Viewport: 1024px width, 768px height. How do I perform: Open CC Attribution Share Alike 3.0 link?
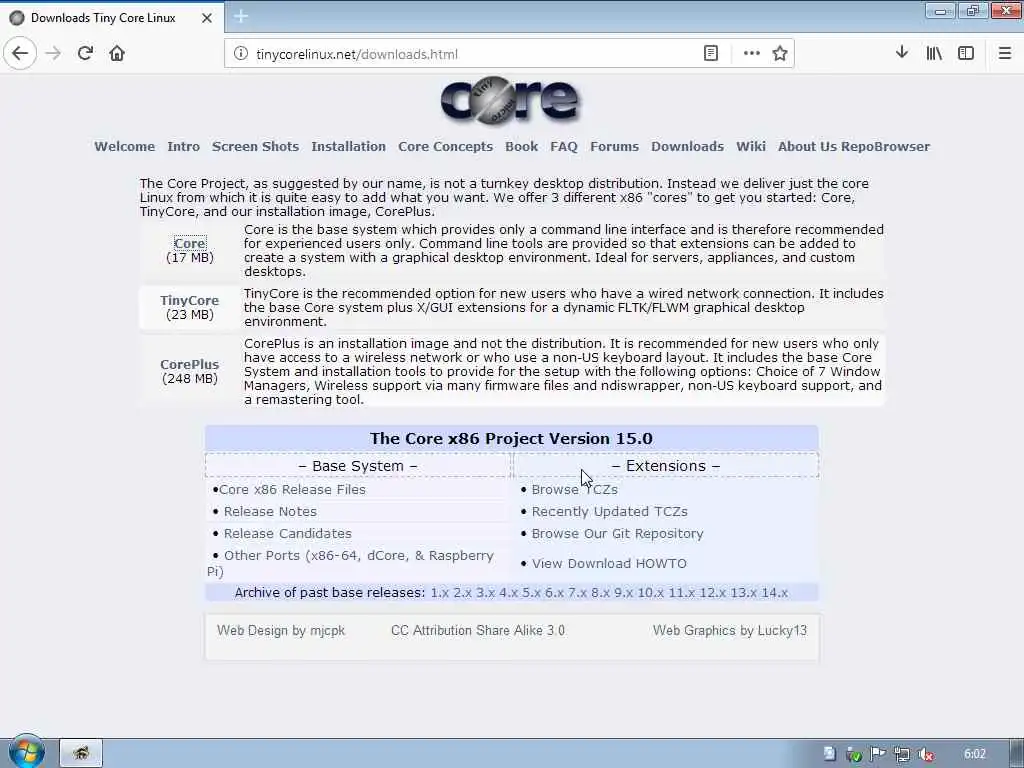478,630
